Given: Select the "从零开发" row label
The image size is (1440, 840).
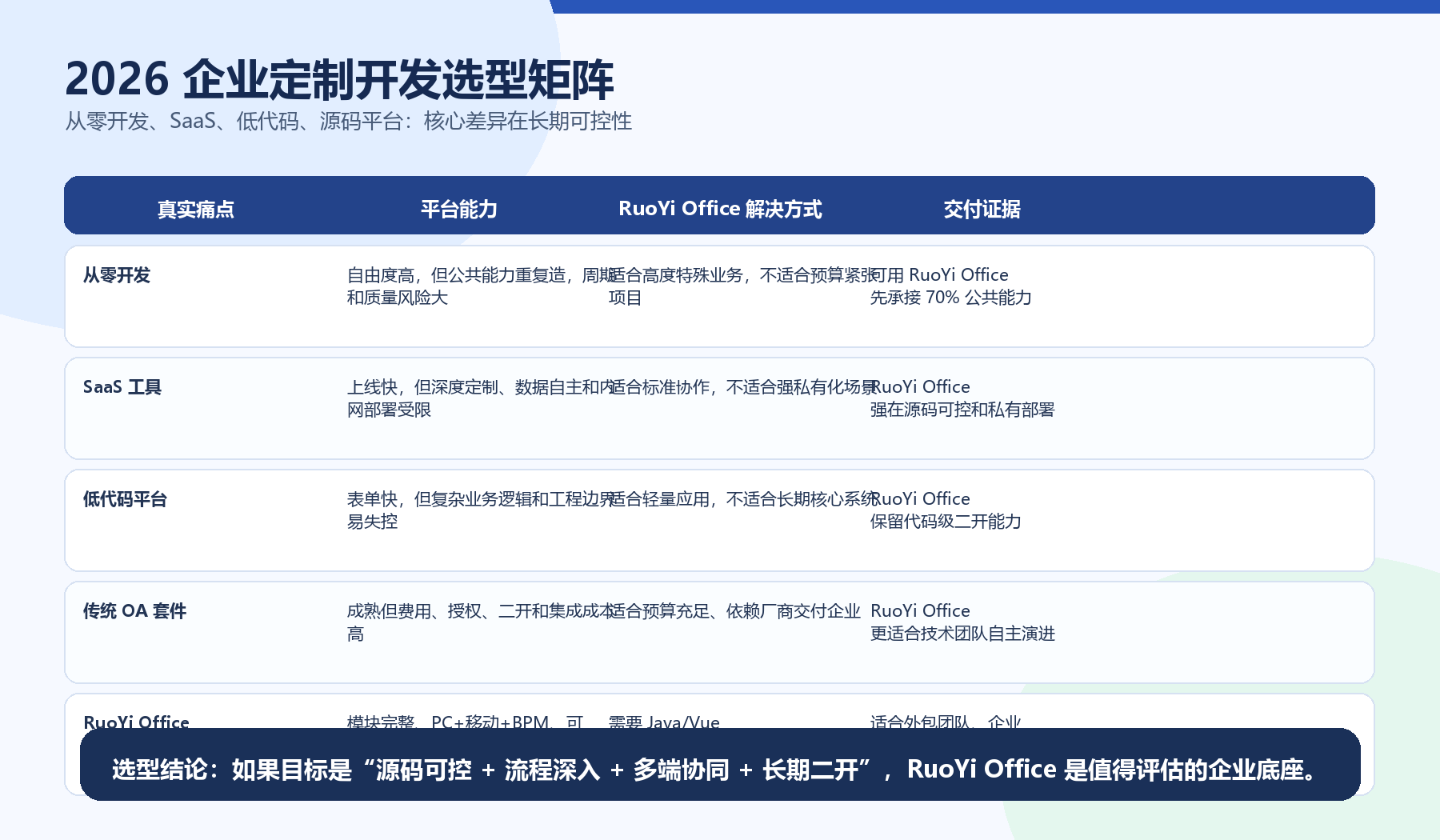Looking at the screenshot, I should pos(117,275).
